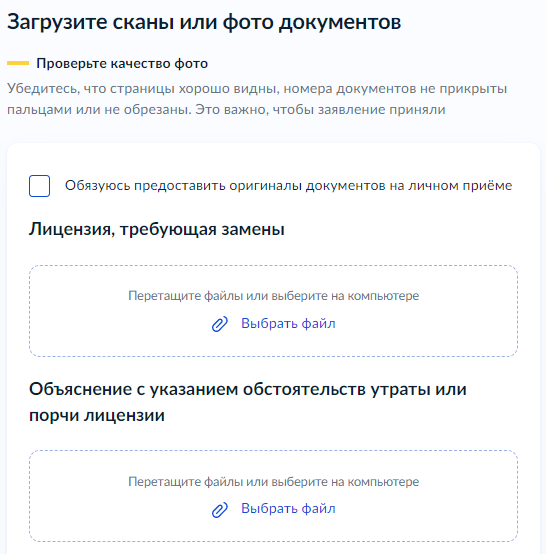Click the label Обязуюсь предоставить оригиналы на личном приёме
The height and width of the screenshot is (554, 546).
click(x=288, y=185)
